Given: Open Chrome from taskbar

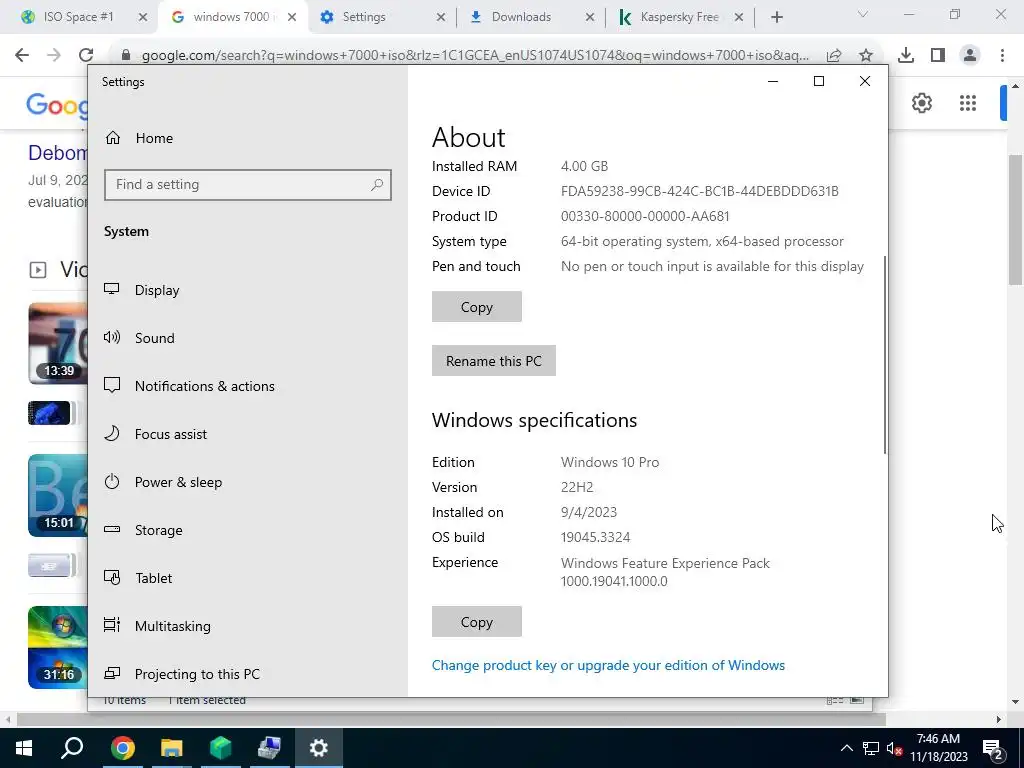Looking at the screenshot, I should [122, 748].
